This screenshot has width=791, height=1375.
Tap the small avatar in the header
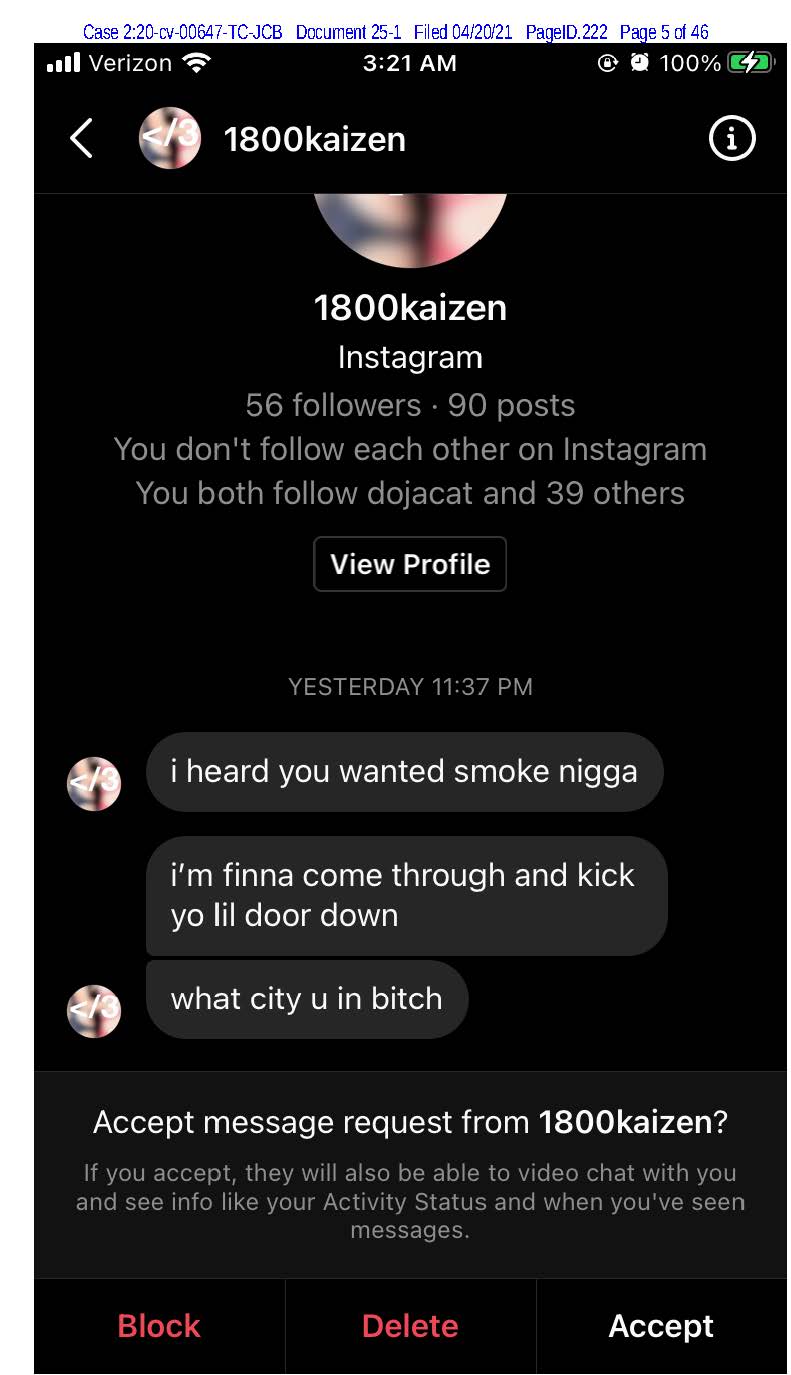click(x=170, y=138)
